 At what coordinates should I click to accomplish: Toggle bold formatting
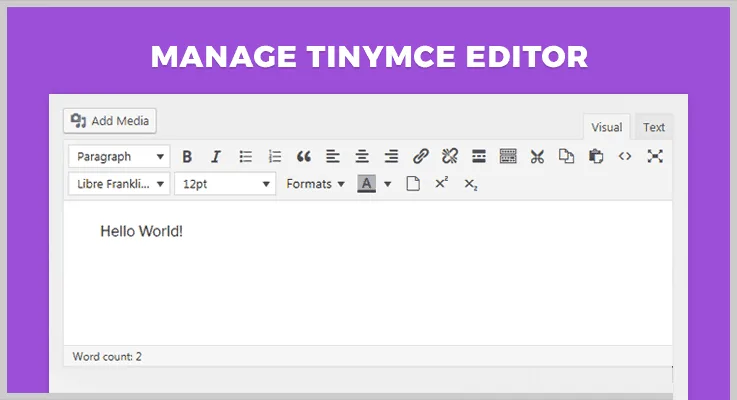[187, 157]
